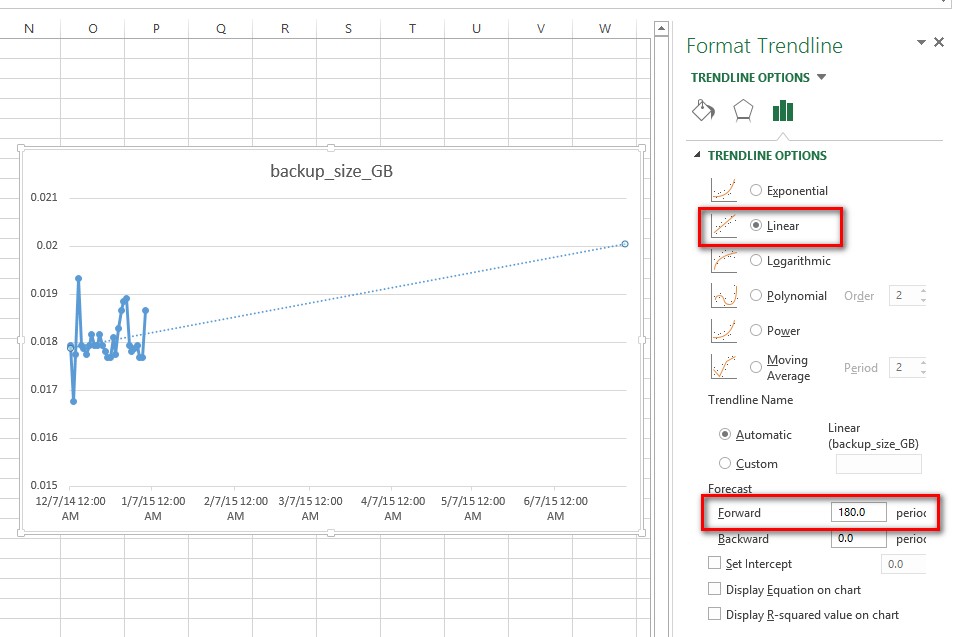
Task: Open the Effects pentagon tab
Action: [743, 111]
